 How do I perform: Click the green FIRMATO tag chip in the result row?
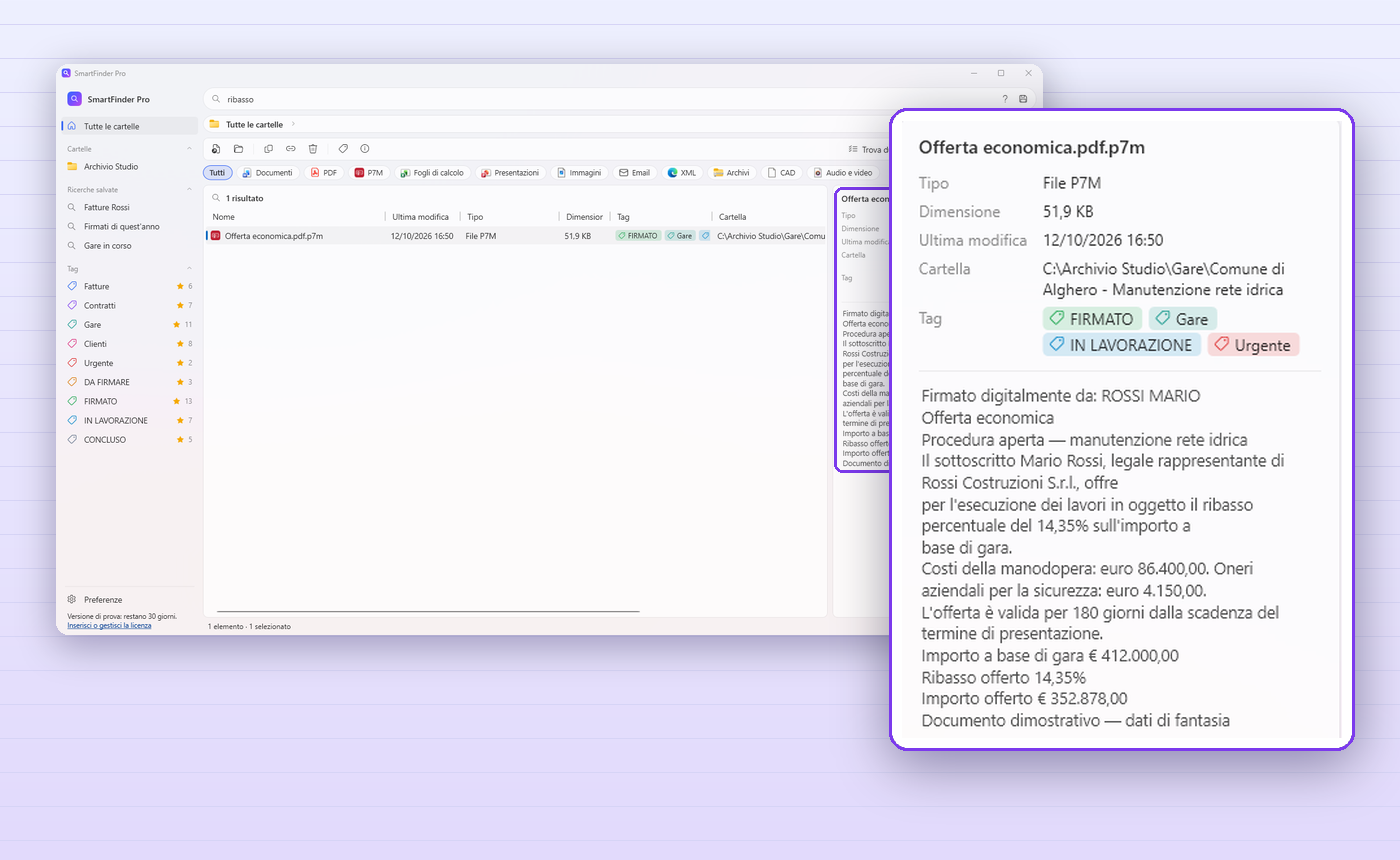coord(638,236)
